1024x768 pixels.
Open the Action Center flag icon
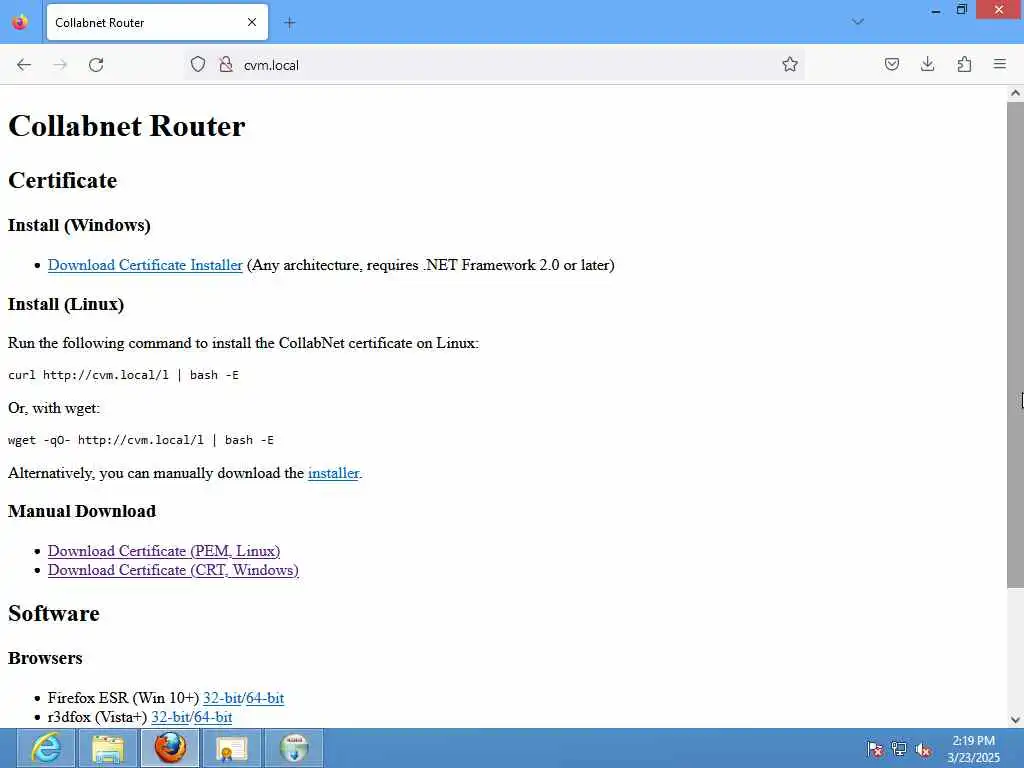[874, 749]
